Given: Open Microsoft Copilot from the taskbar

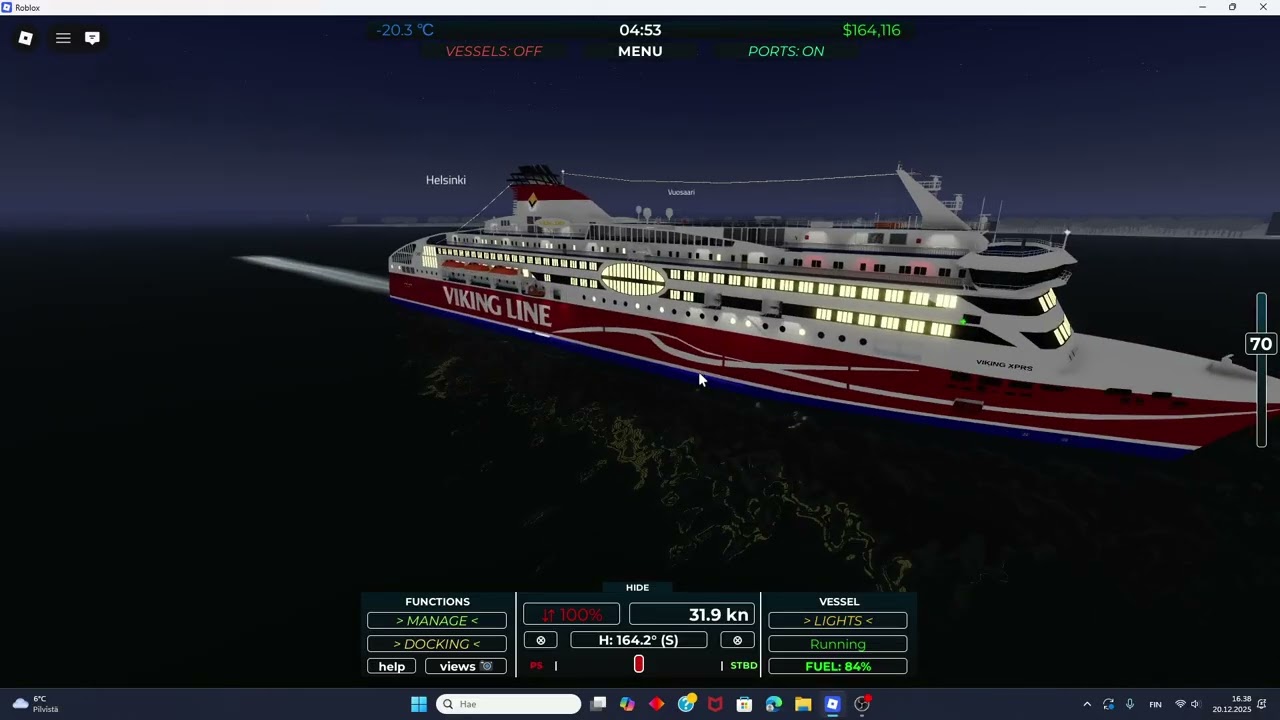Looking at the screenshot, I should [x=627, y=704].
